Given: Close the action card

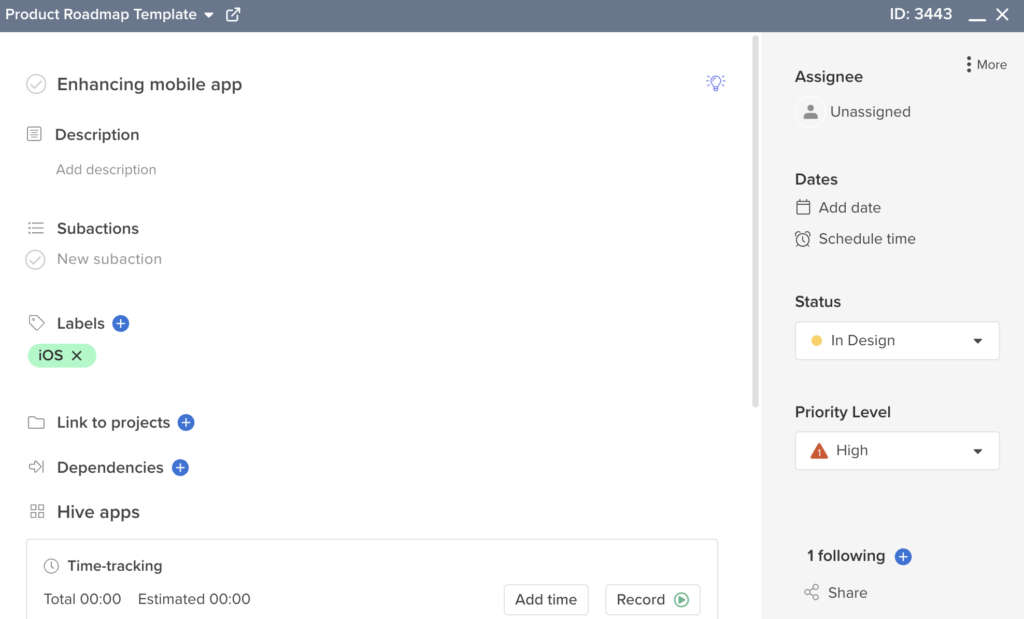Looking at the screenshot, I should [1002, 14].
